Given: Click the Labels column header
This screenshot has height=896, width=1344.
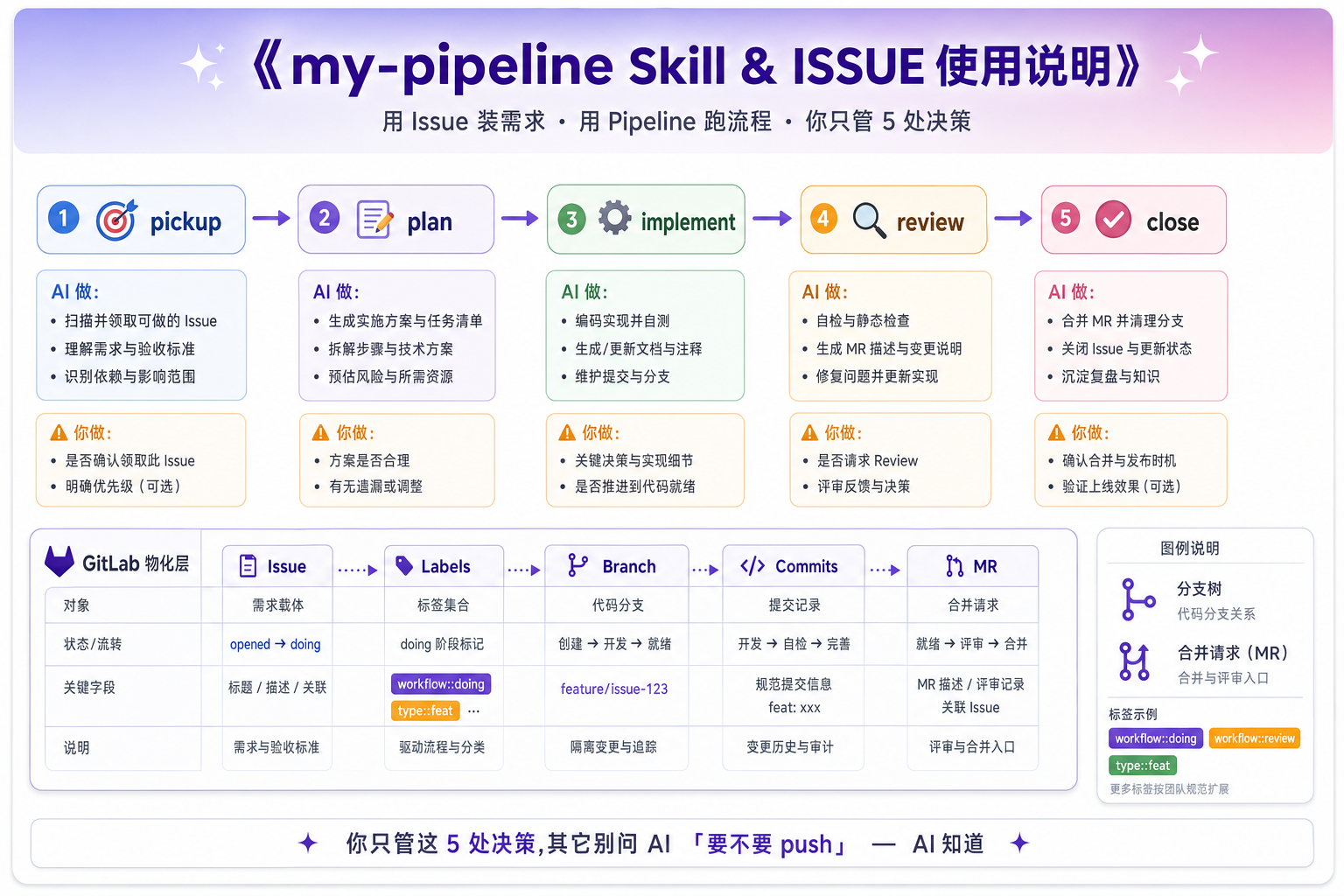Looking at the screenshot, I should pyautogui.click(x=444, y=566).
